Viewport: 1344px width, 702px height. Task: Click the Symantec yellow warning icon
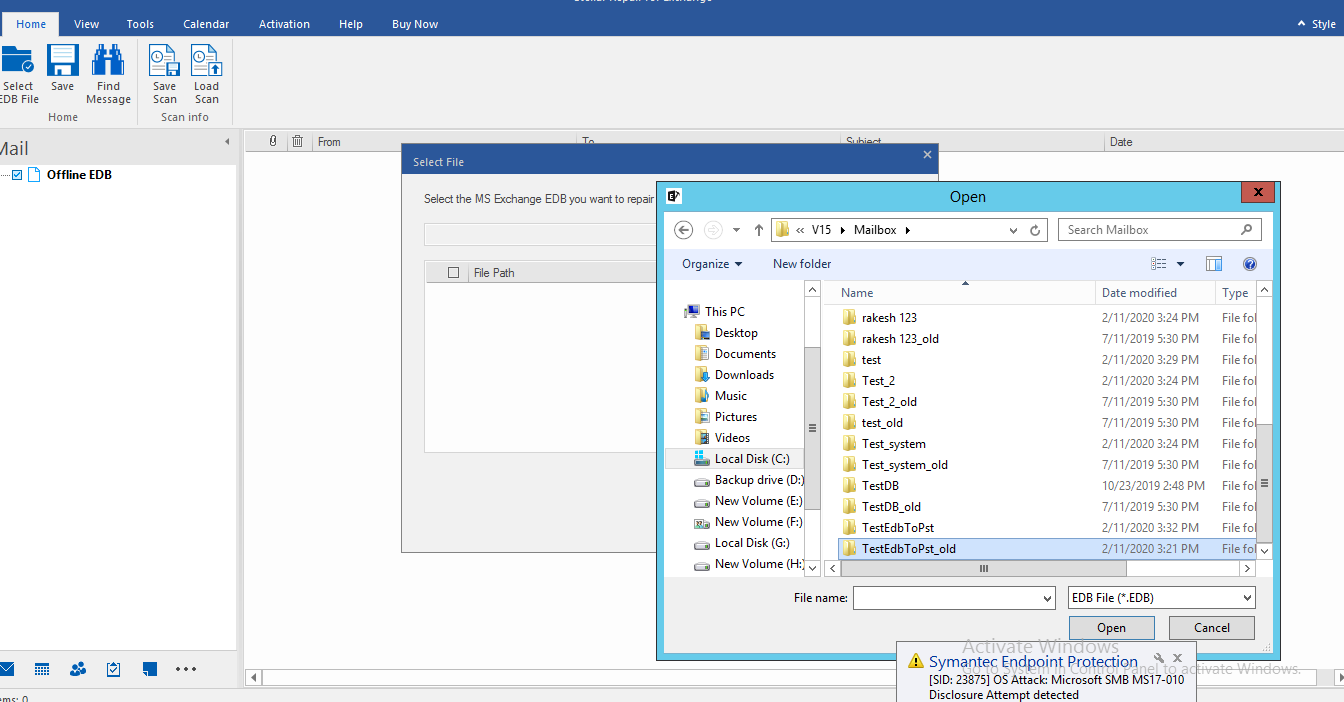coord(915,661)
